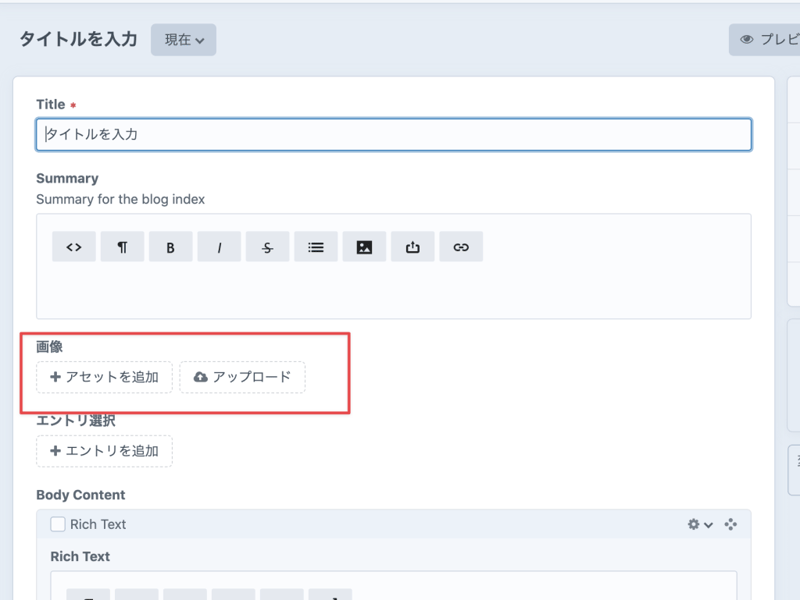800x600 pixels.
Task: Open the paragraph format tool in Summary
Action: click(122, 247)
